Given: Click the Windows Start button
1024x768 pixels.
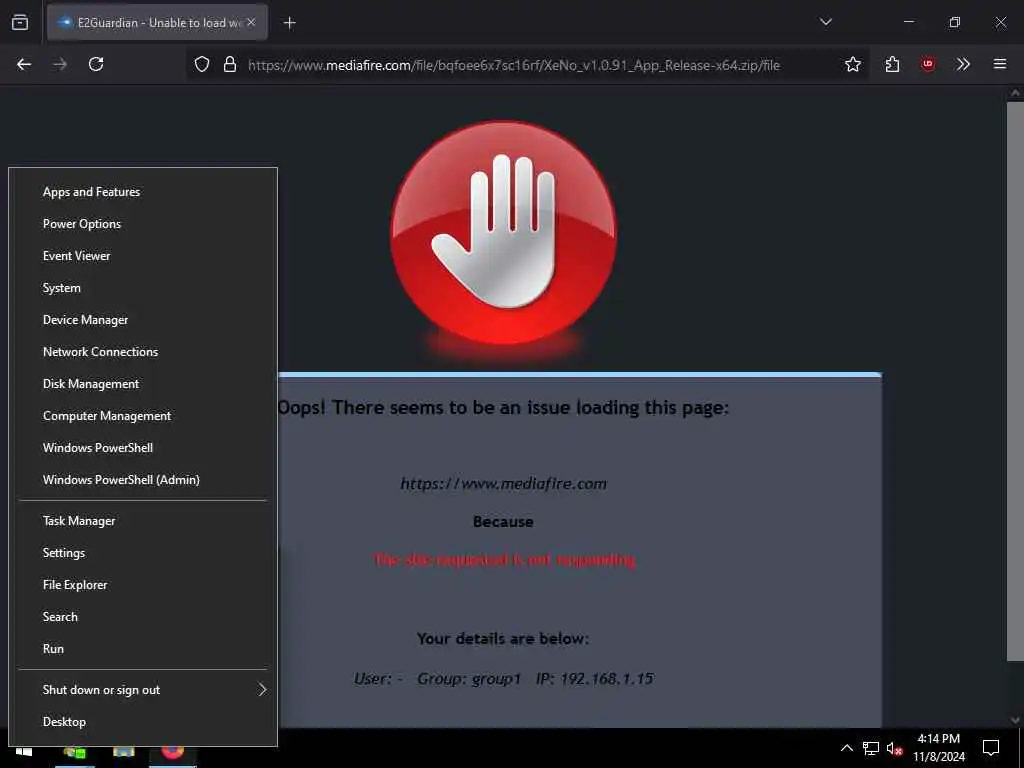Looking at the screenshot, I should click(x=24, y=752).
